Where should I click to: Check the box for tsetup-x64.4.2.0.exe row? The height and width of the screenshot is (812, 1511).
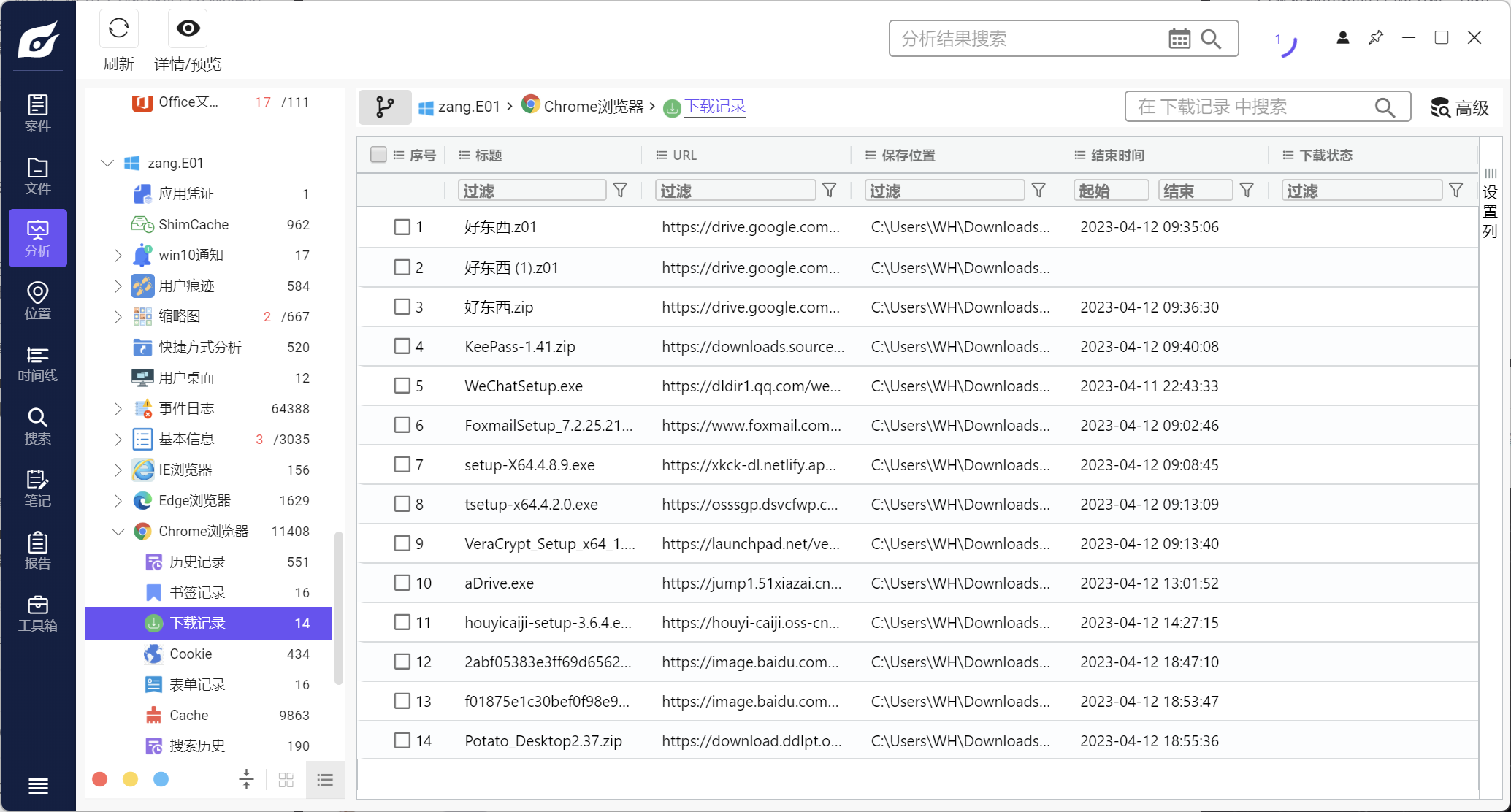402,504
